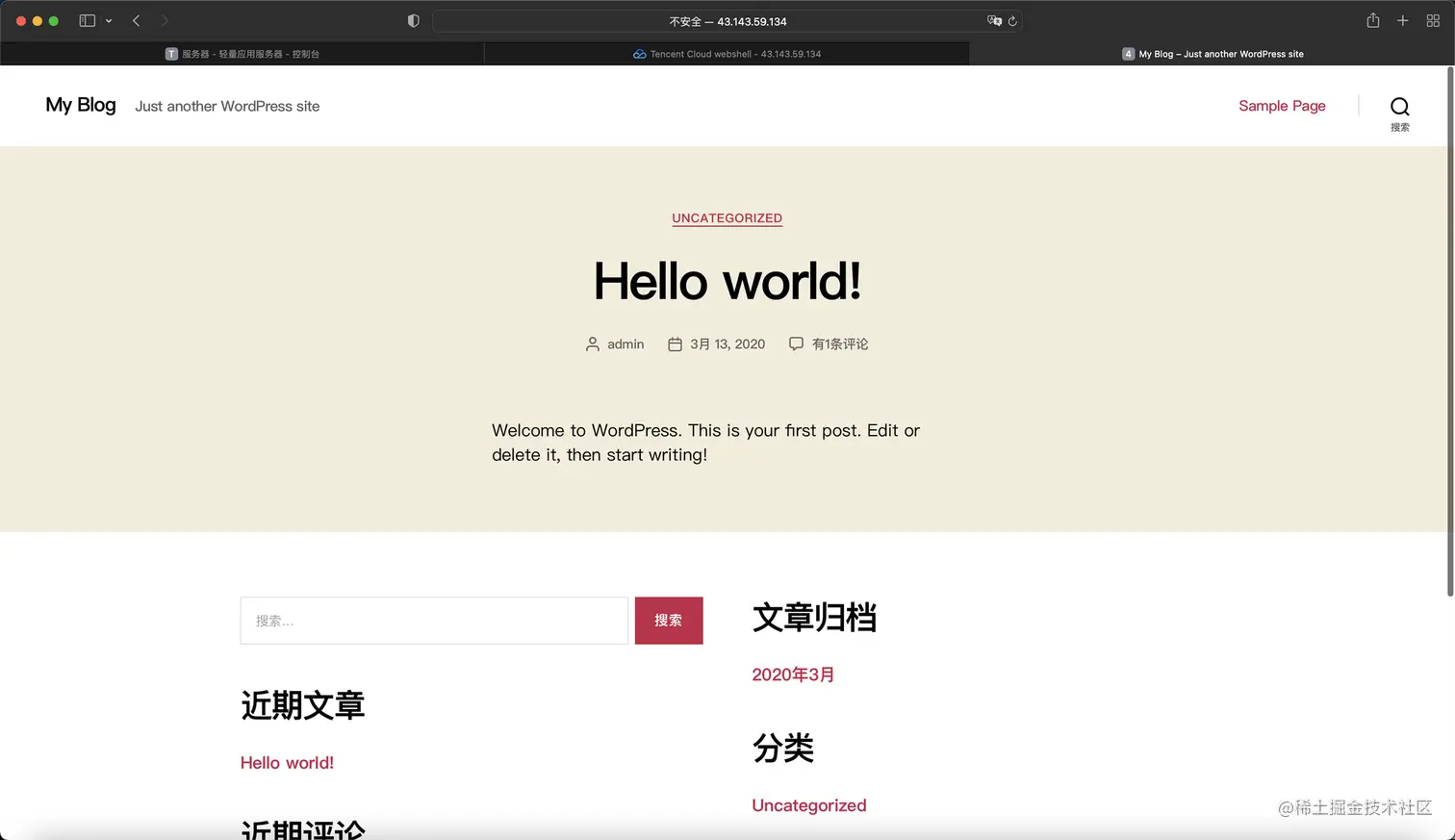The width and height of the screenshot is (1455, 840).
Task: Open the header search magnifier icon
Action: (x=1400, y=107)
